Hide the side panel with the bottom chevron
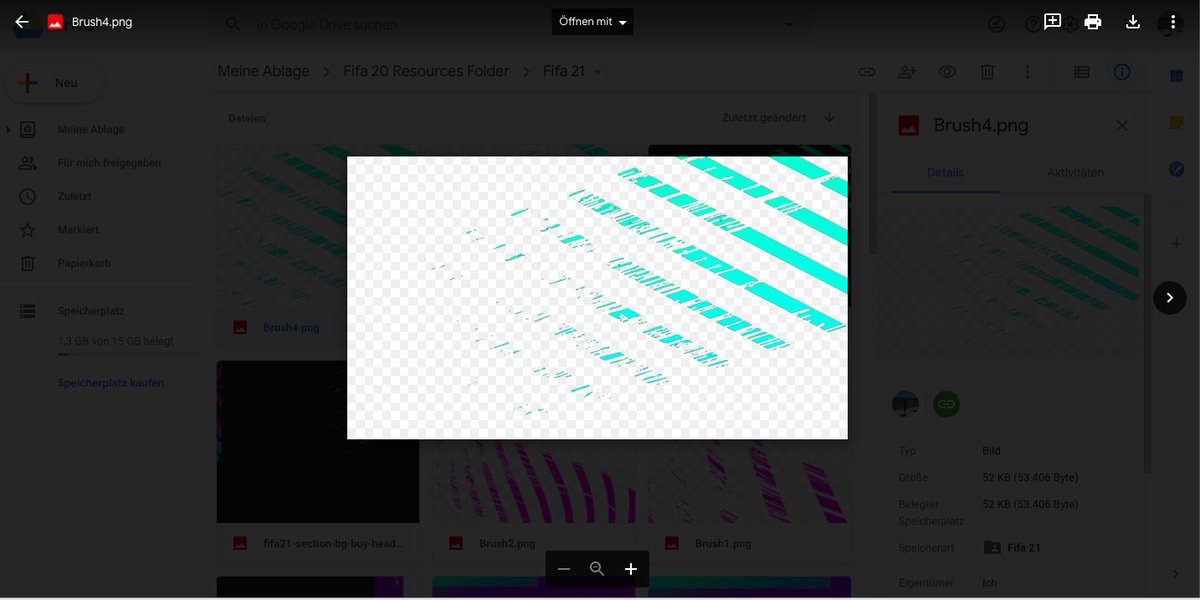1200x600 pixels. [x=1176, y=573]
